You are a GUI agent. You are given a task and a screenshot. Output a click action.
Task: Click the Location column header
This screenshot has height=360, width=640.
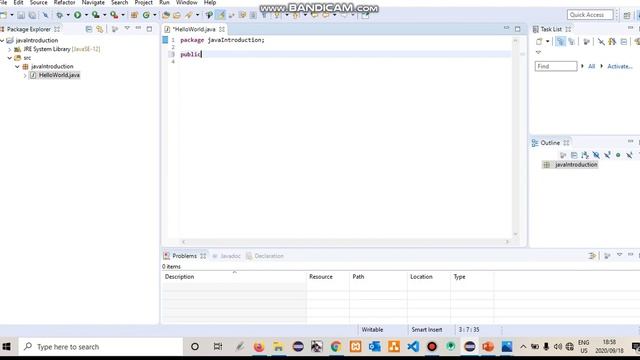429,277
